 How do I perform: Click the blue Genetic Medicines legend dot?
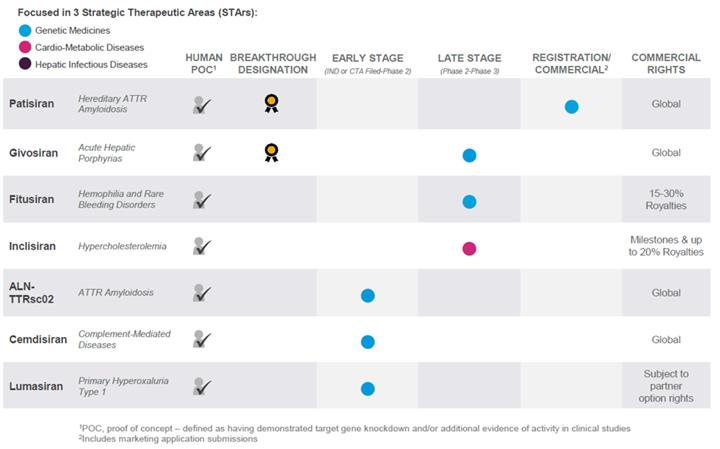pos(25,30)
